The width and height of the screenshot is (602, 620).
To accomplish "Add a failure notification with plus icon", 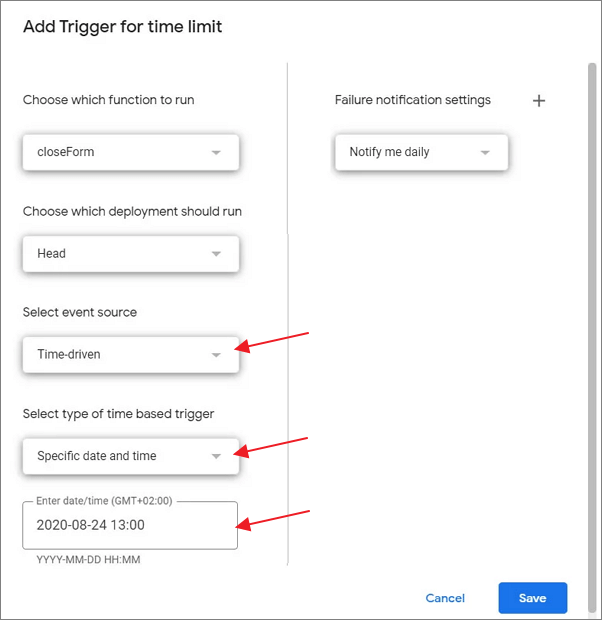I will click(538, 101).
